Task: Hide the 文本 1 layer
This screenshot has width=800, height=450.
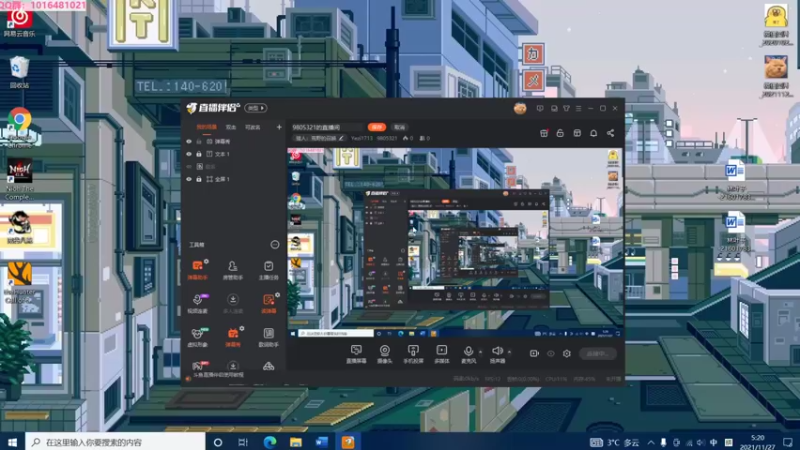Action: [x=189, y=154]
